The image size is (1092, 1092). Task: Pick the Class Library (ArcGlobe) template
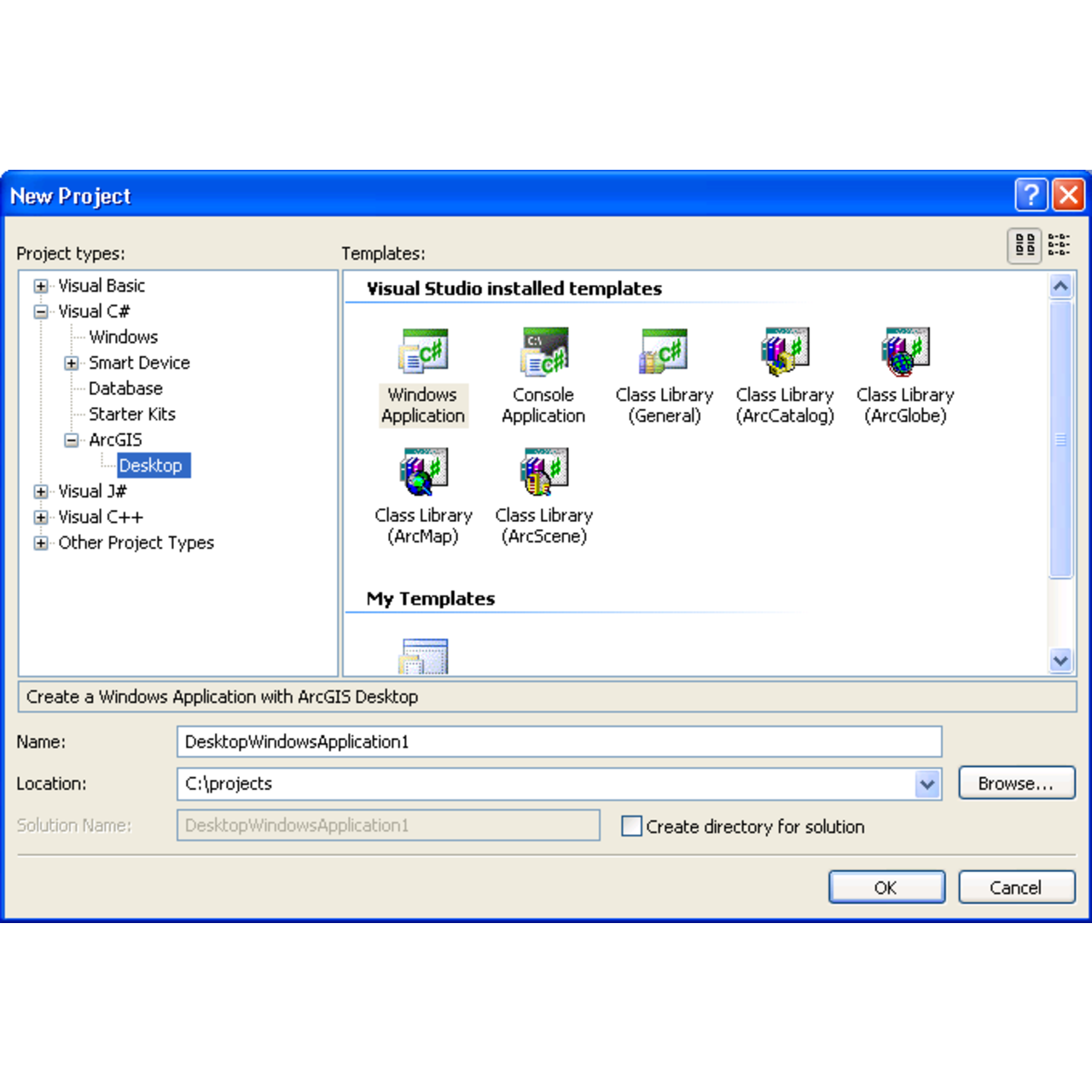[x=905, y=351]
